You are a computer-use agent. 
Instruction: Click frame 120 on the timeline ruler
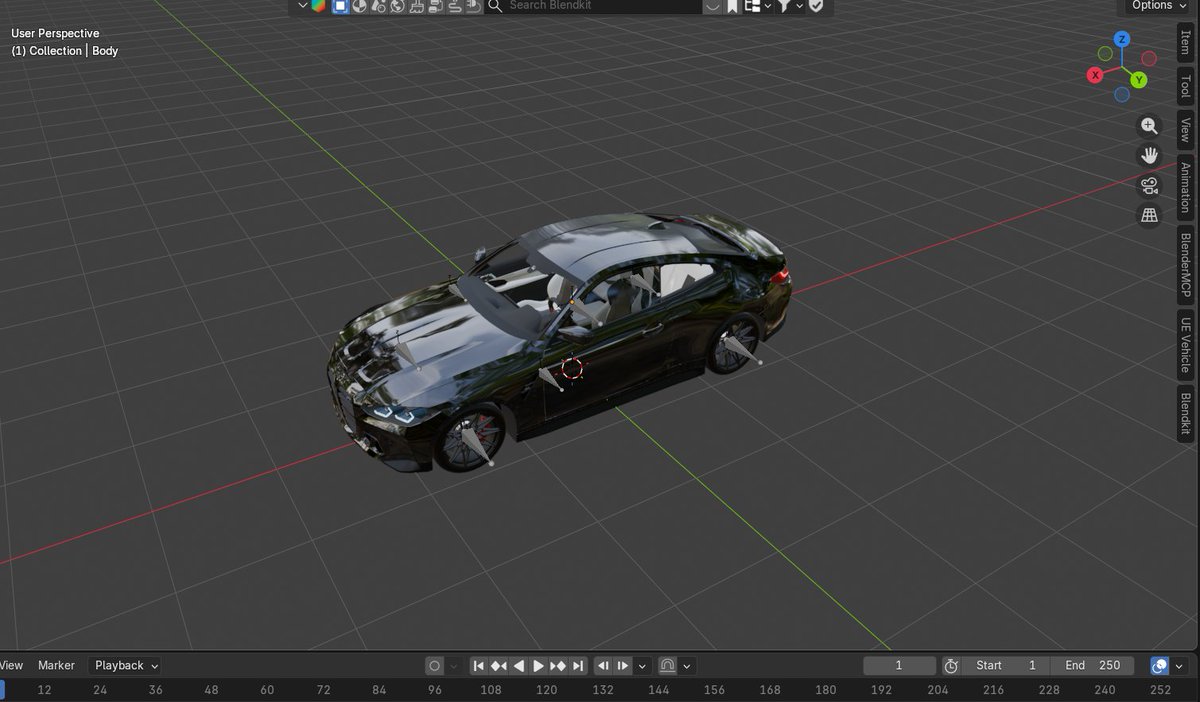[547, 690]
